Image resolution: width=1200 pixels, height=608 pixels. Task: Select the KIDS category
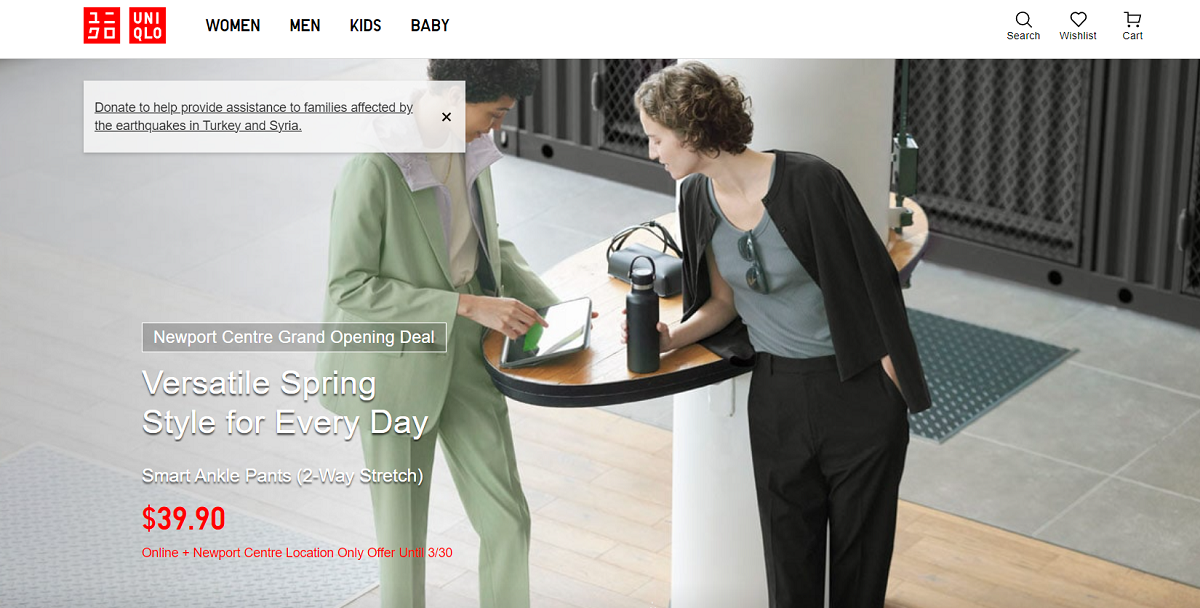pyautogui.click(x=365, y=25)
